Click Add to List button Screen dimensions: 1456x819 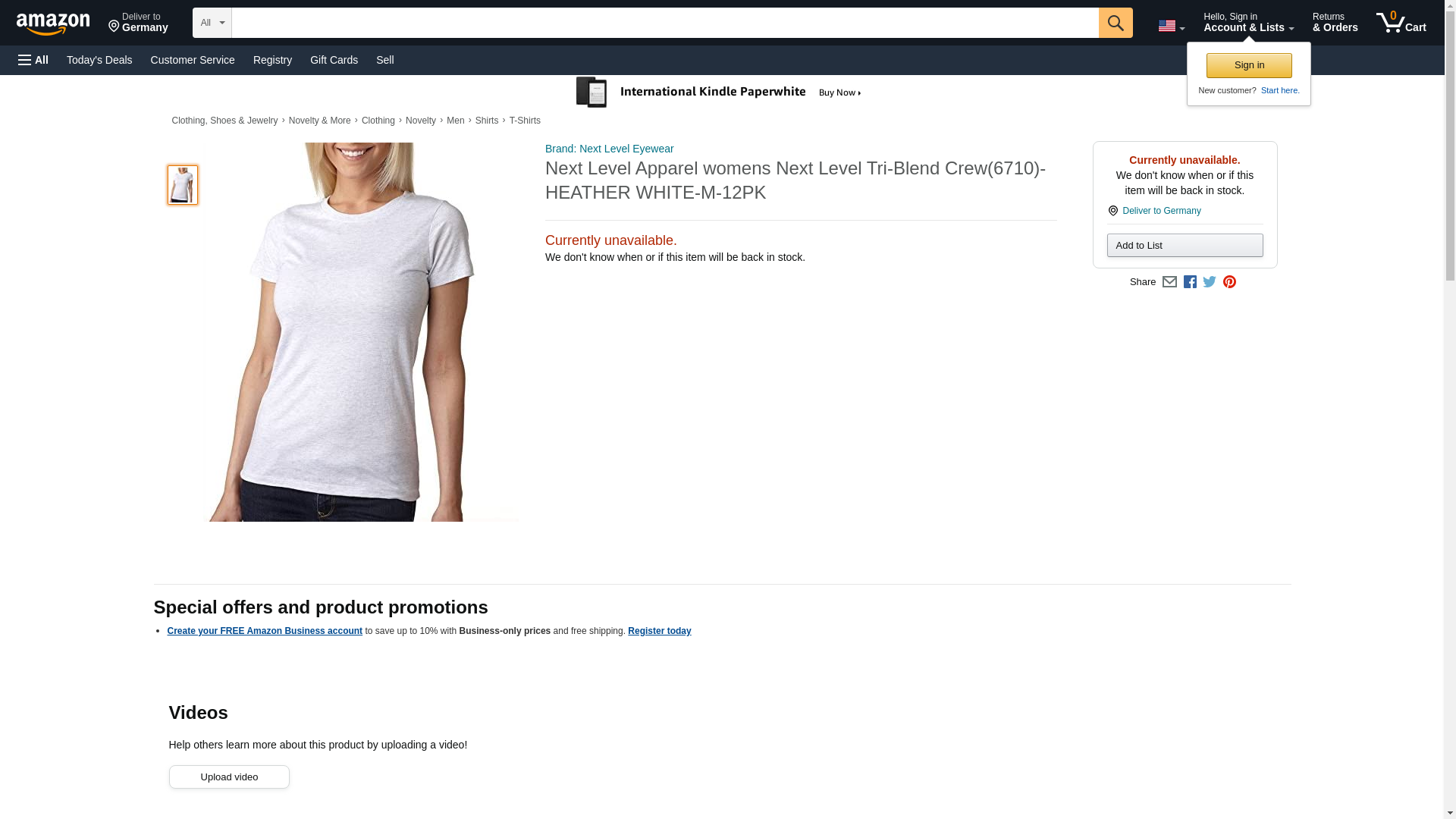[x=1185, y=245]
